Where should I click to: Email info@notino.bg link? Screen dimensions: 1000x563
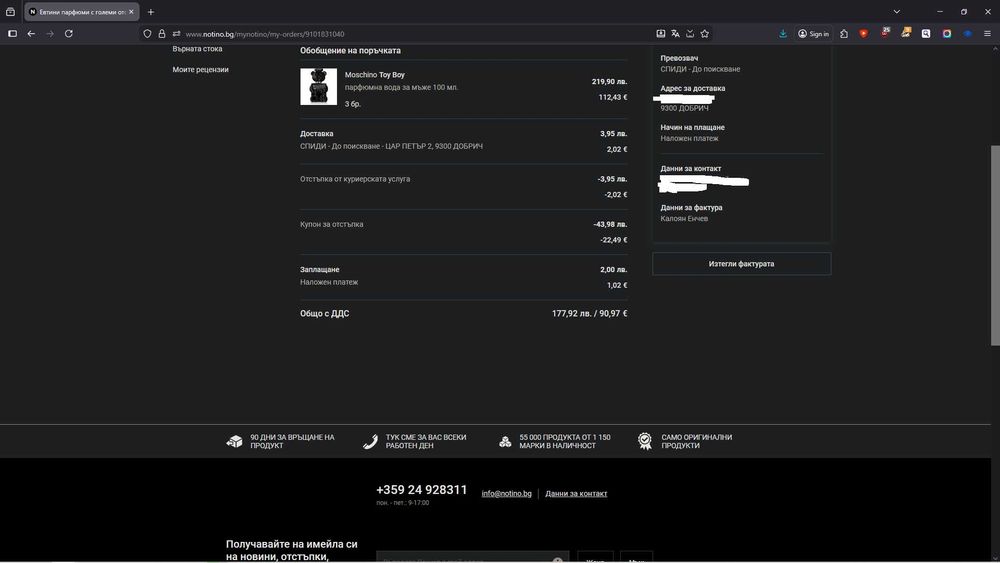click(x=506, y=494)
